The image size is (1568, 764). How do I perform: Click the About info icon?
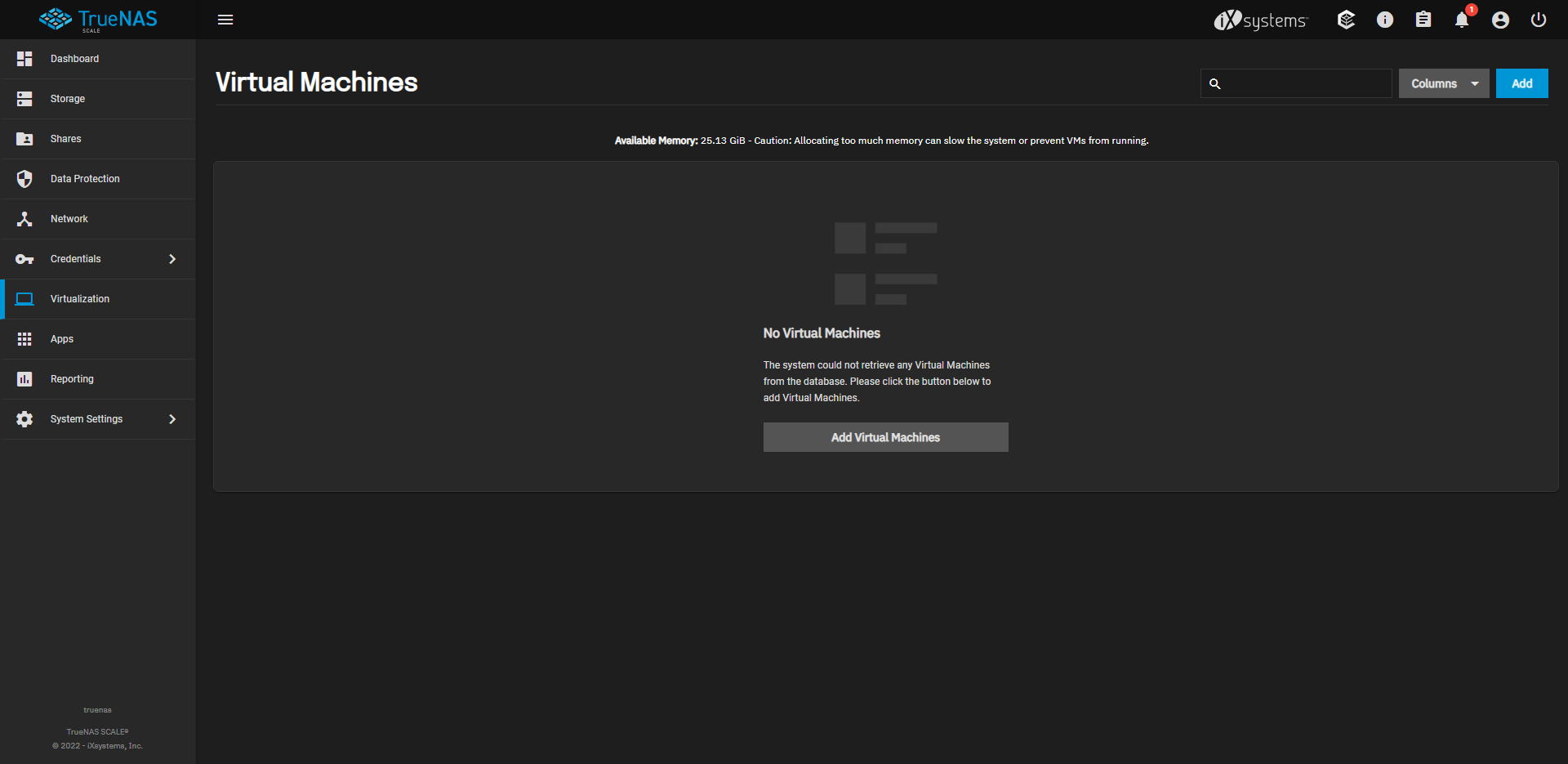(1384, 20)
